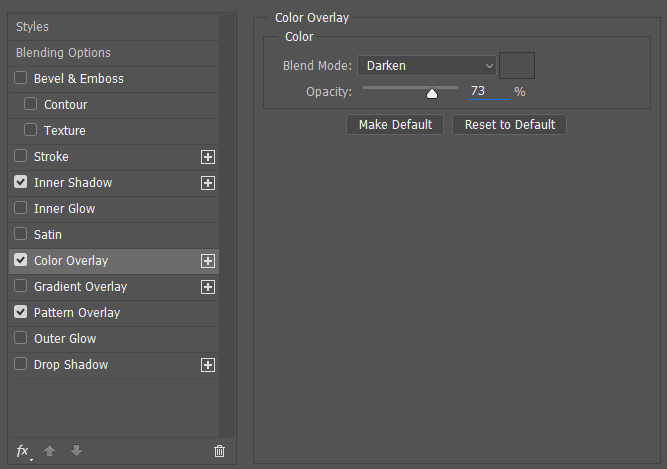Move effect down with arrow icon
Viewport: 667px width, 469px height.
click(77, 451)
